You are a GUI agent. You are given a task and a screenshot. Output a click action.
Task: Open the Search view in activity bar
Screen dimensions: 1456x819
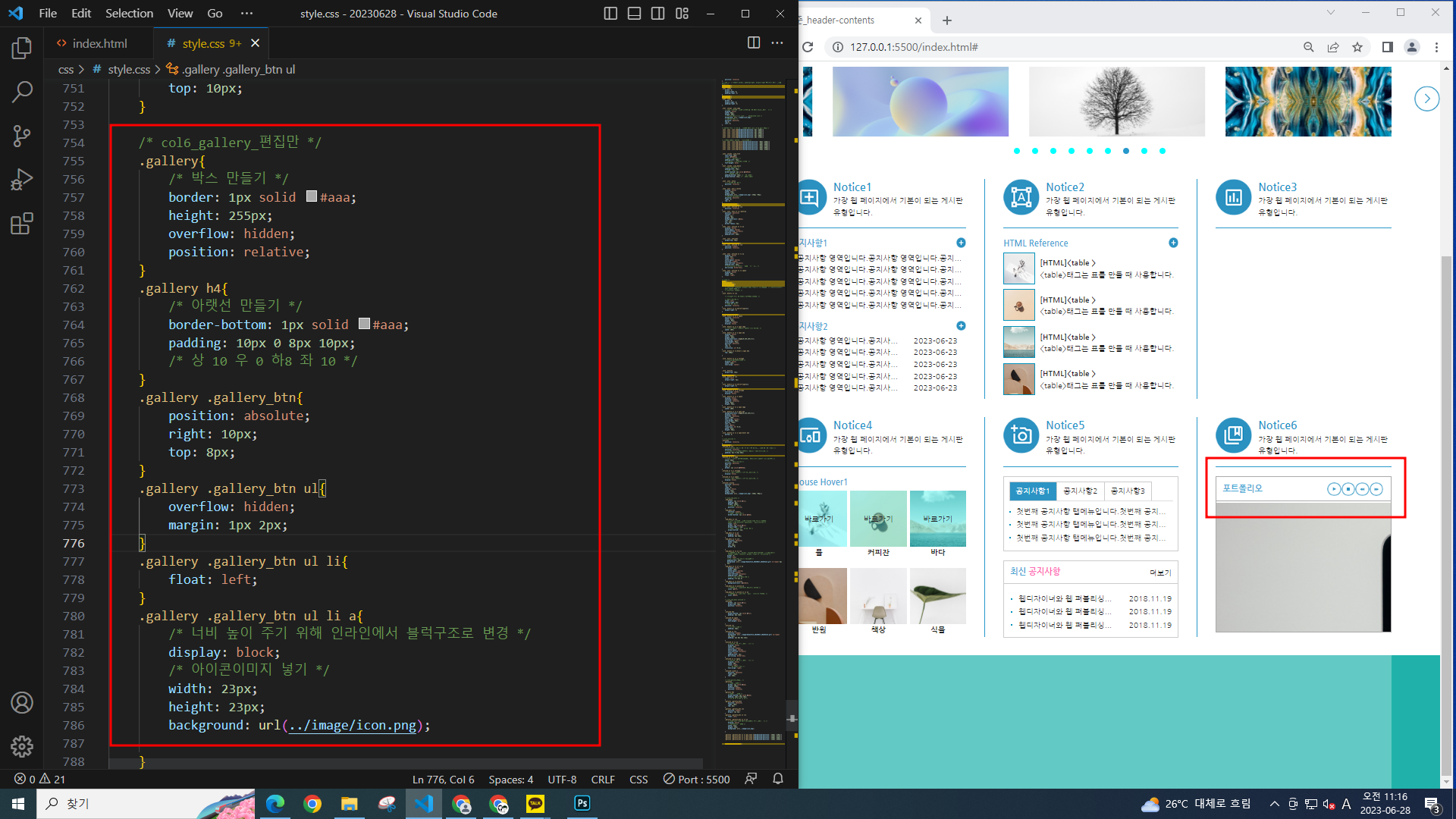pos(22,93)
